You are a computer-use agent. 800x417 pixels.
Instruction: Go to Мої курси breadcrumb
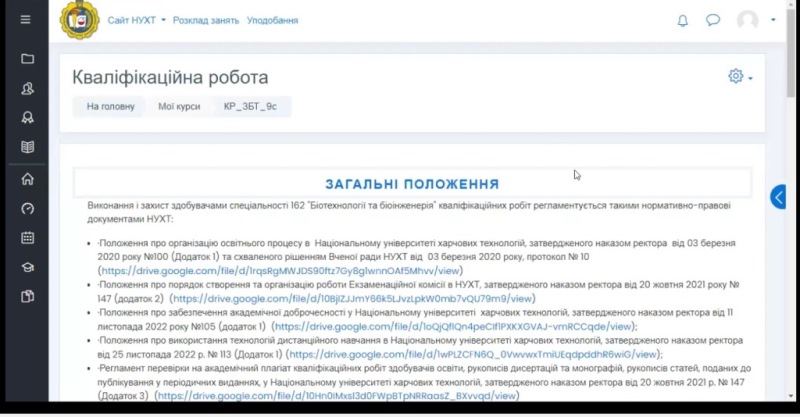[x=179, y=107]
